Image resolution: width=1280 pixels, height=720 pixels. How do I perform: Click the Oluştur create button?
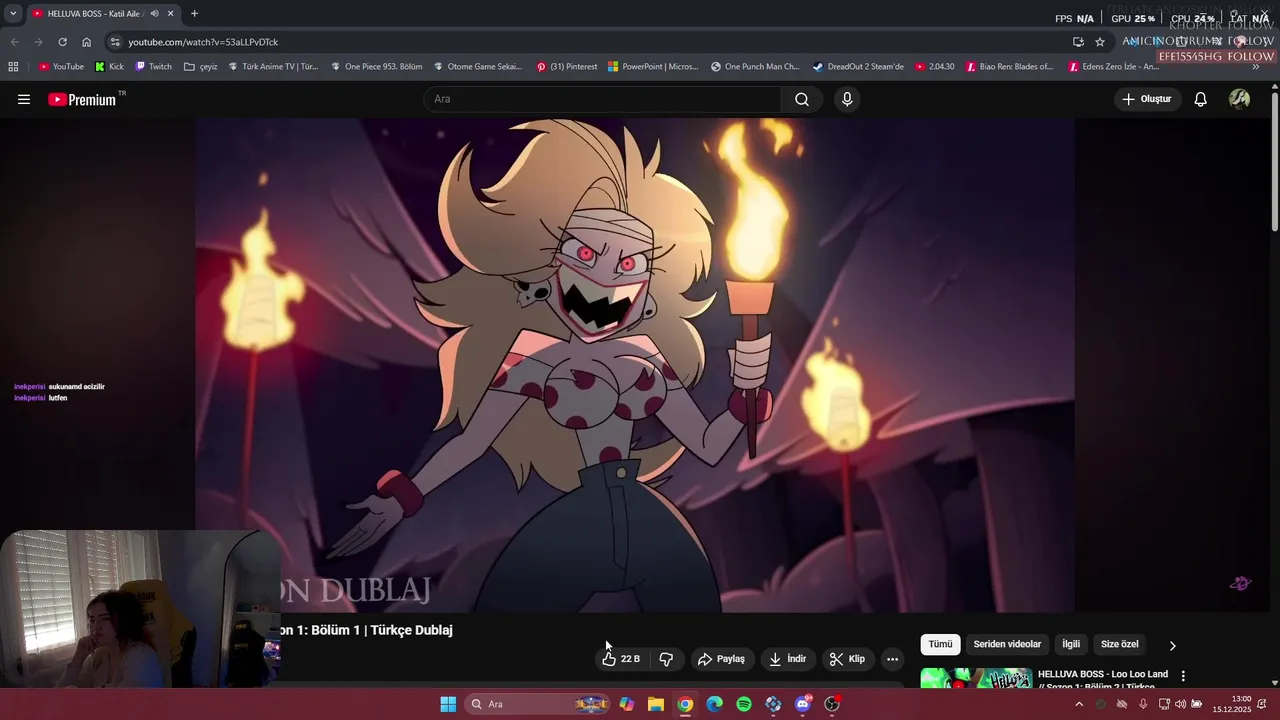1147,99
